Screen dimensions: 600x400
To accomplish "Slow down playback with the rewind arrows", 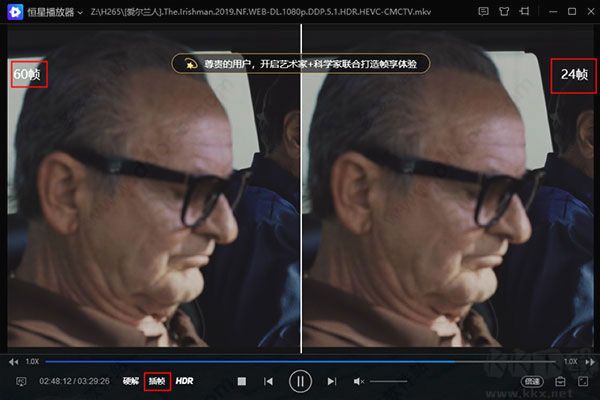I will click(x=13, y=361).
